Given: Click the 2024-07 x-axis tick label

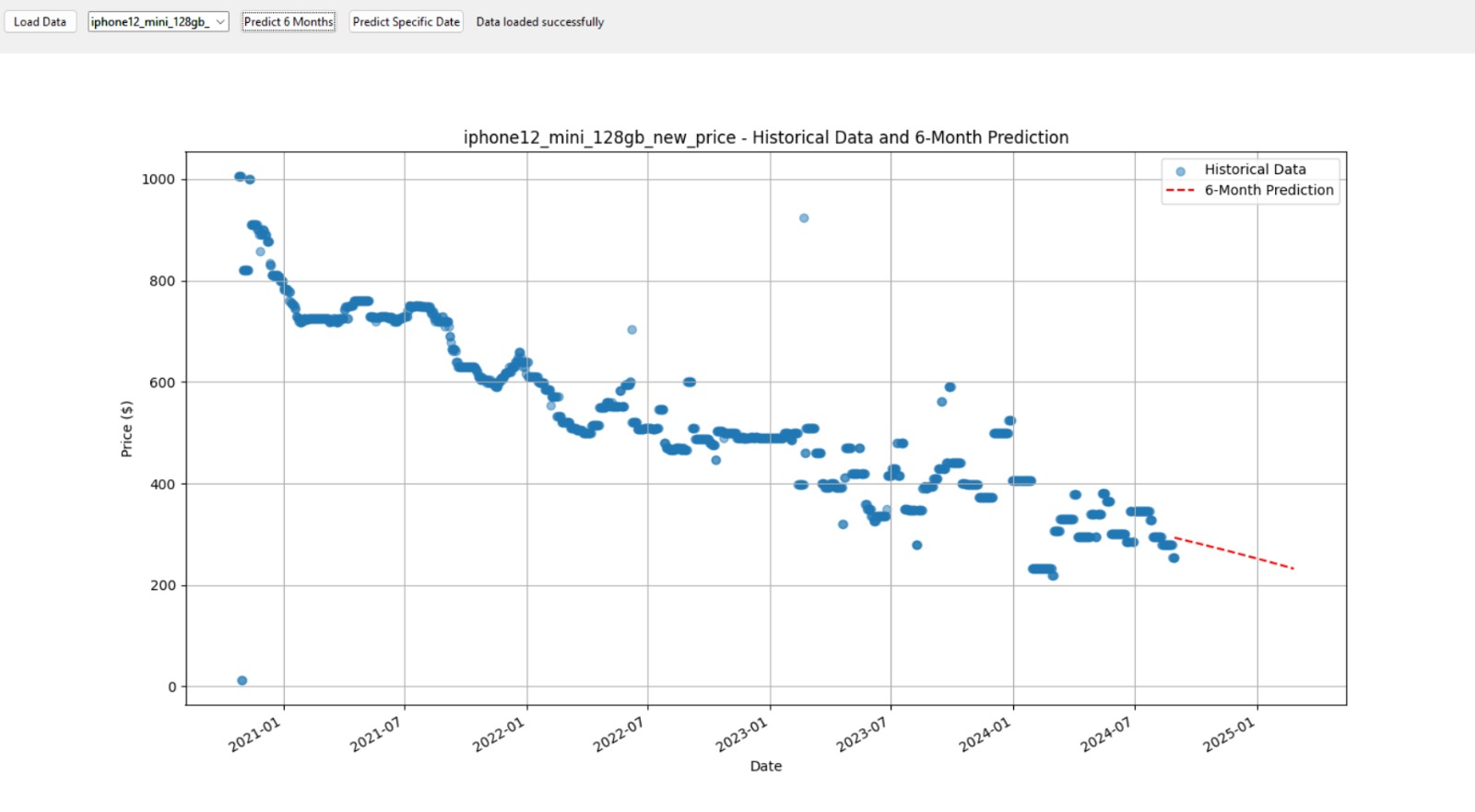Looking at the screenshot, I should pos(1106,735).
